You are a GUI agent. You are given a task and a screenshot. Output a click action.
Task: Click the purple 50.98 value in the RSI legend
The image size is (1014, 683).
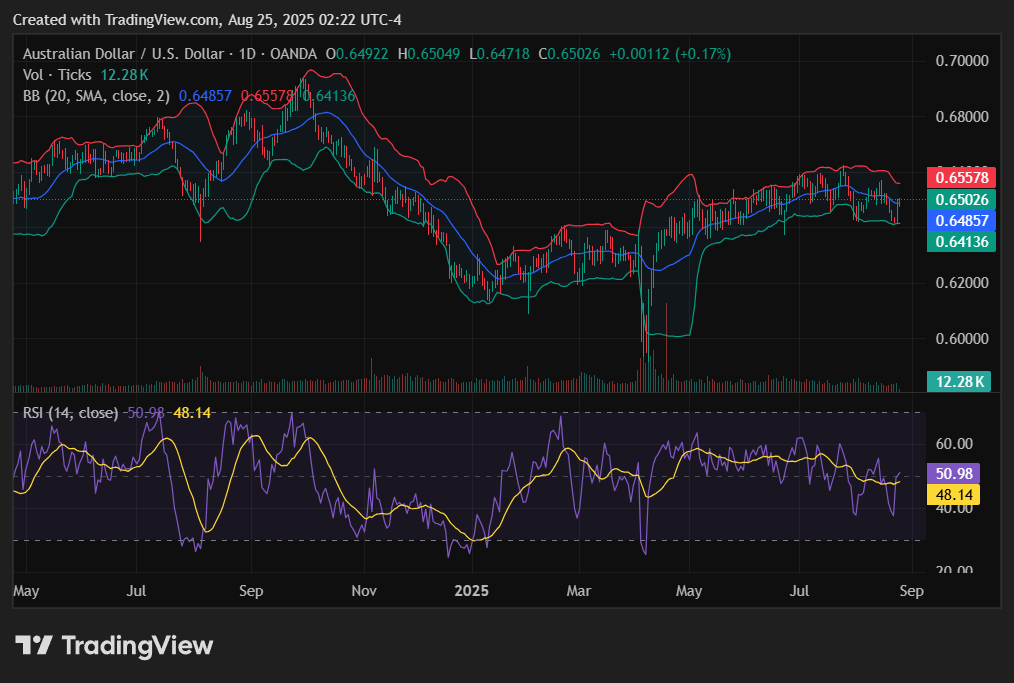(146, 413)
